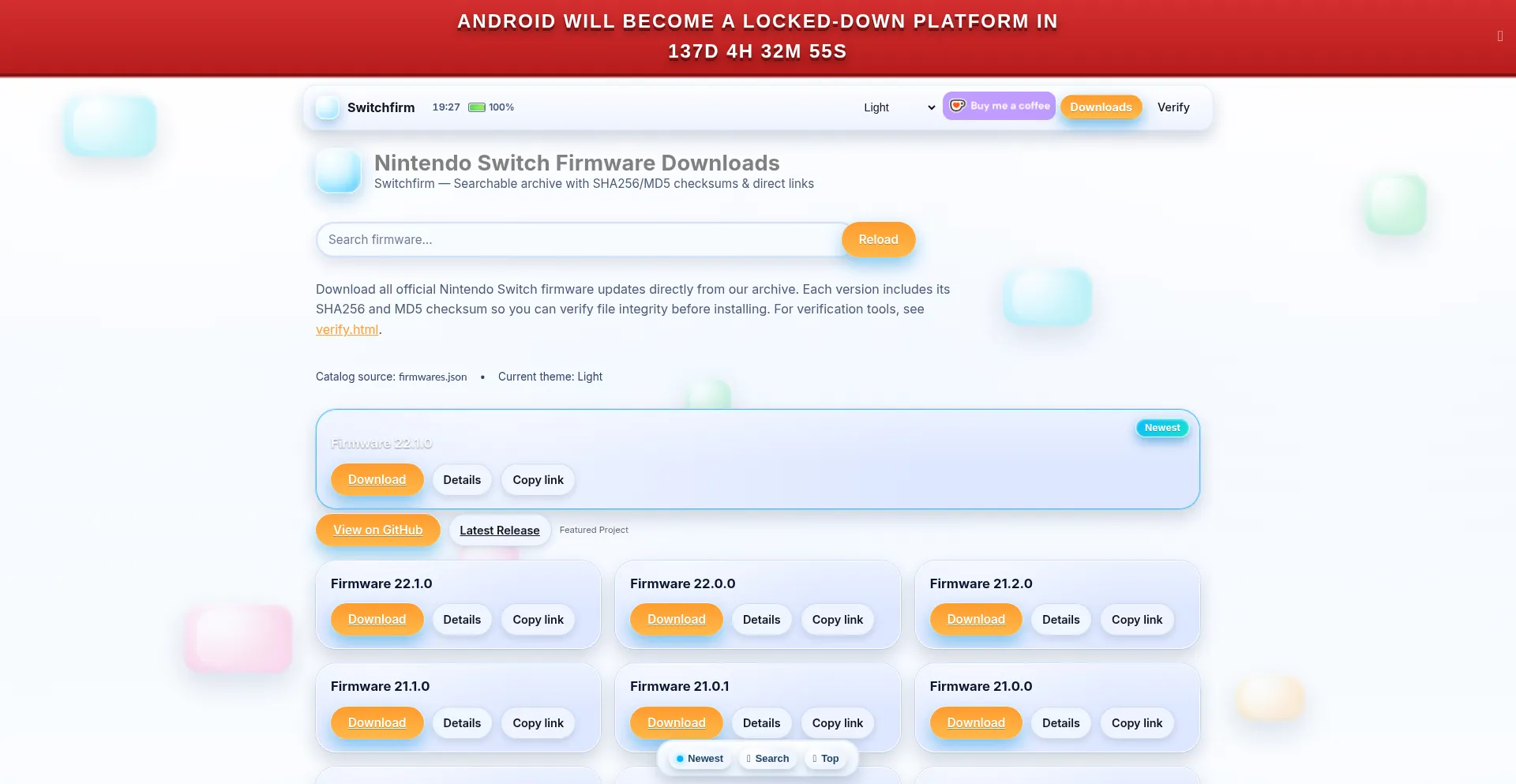Open the Latest Release link
This screenshot has width=1516, height=784.
tap(499, 531)
